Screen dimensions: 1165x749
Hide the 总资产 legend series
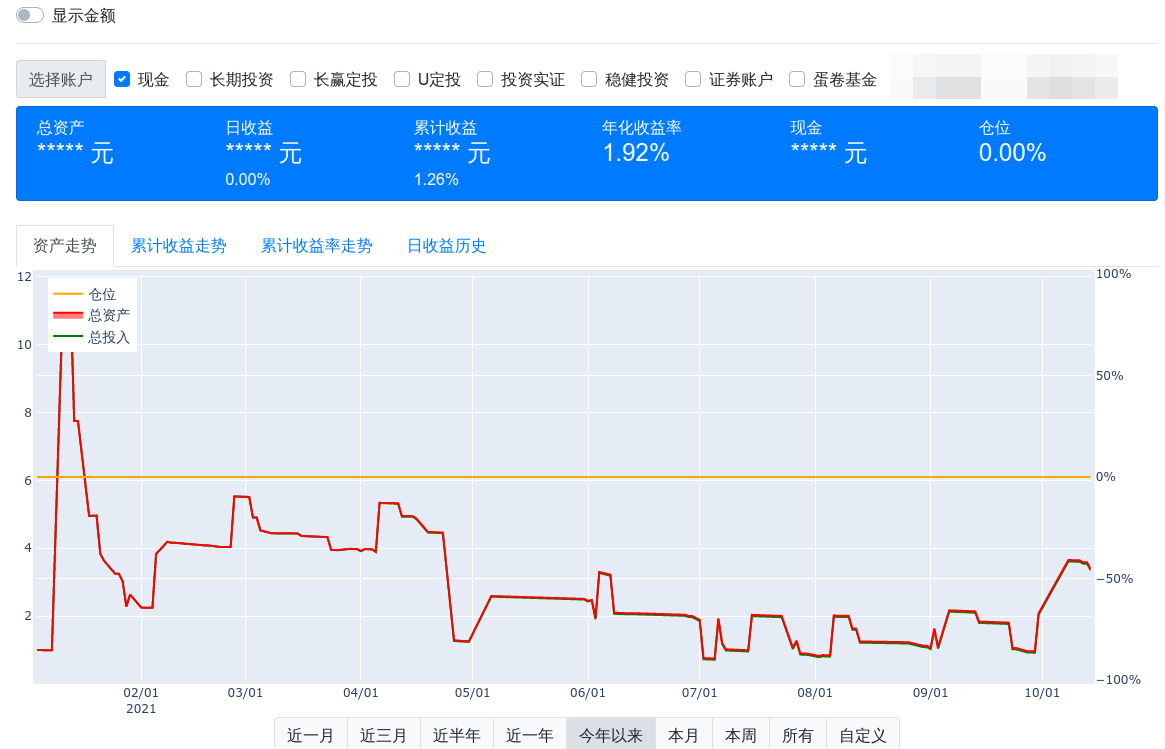[x=91, y=315]
